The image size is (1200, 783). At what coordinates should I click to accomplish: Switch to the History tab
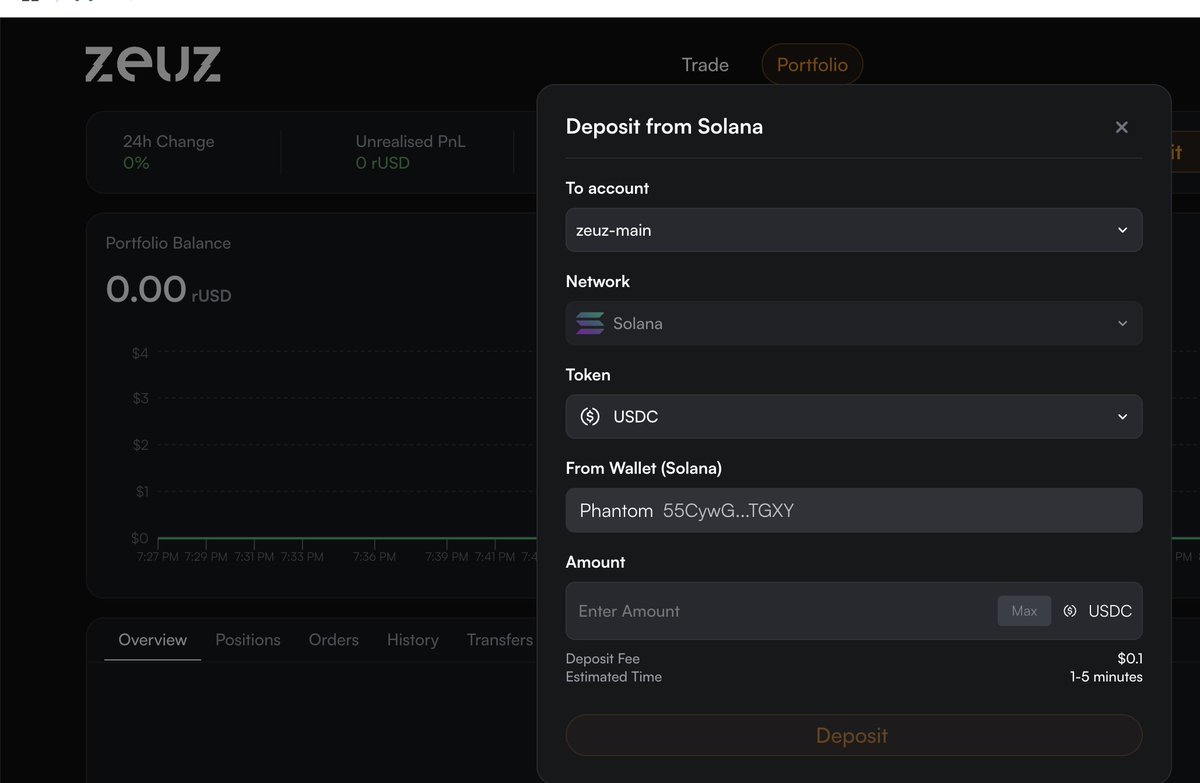413,640
